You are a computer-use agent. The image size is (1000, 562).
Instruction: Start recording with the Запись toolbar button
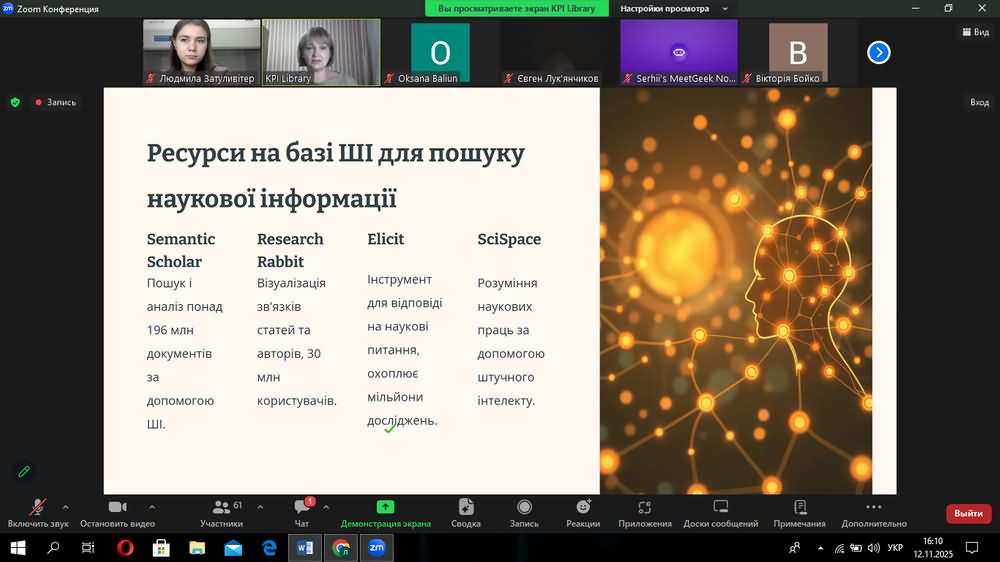tap(524, 512)
